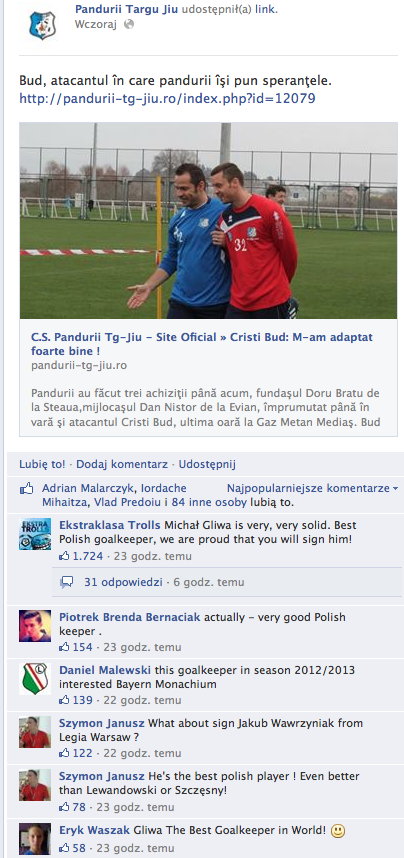This screenshot has height=858, width=404.
Task: Click thumbs-up icon beside Adrian Malarczyk likes
Action: pos(27,489)
